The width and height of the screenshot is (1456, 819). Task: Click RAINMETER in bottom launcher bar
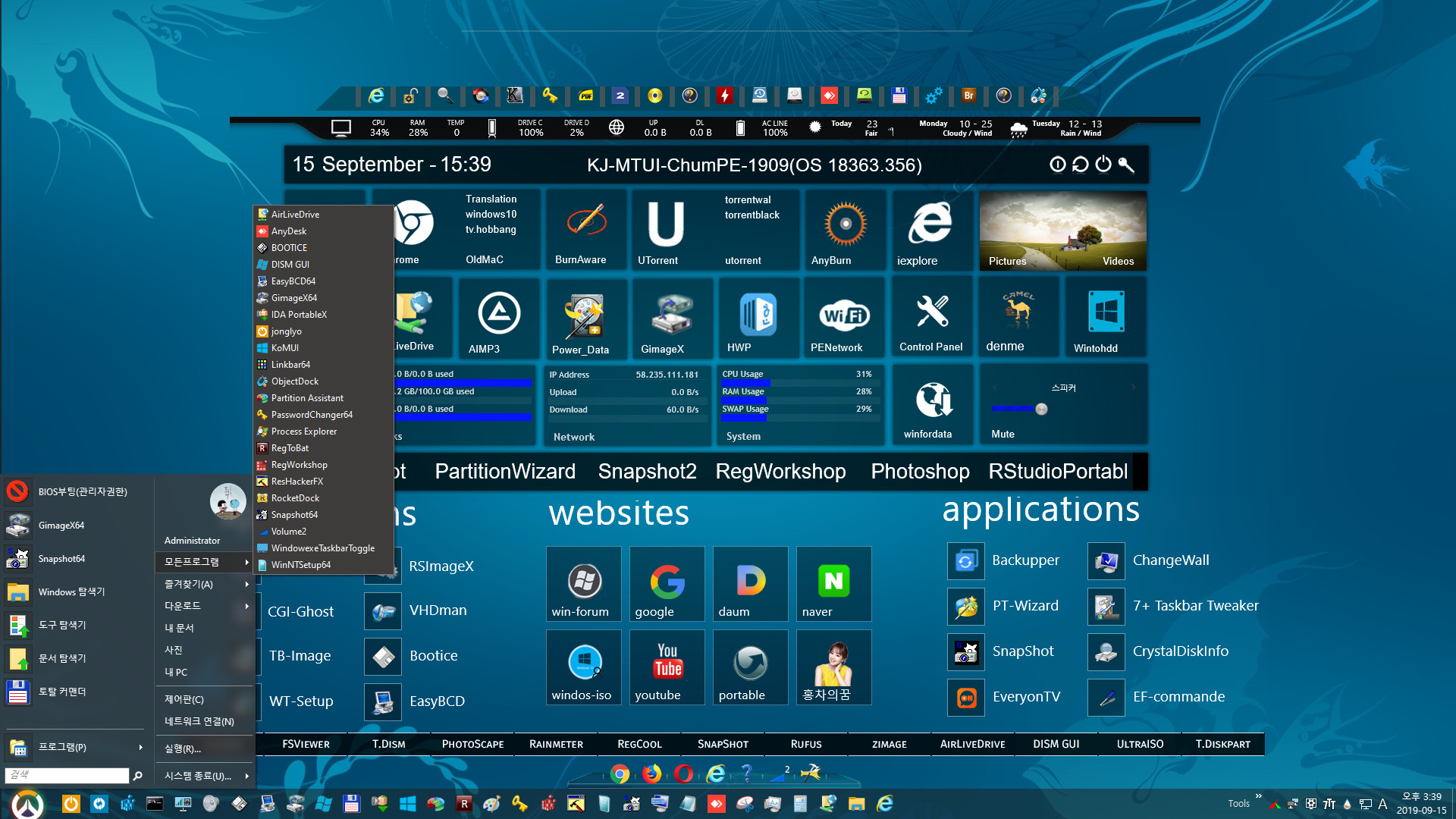coord(556,744)
